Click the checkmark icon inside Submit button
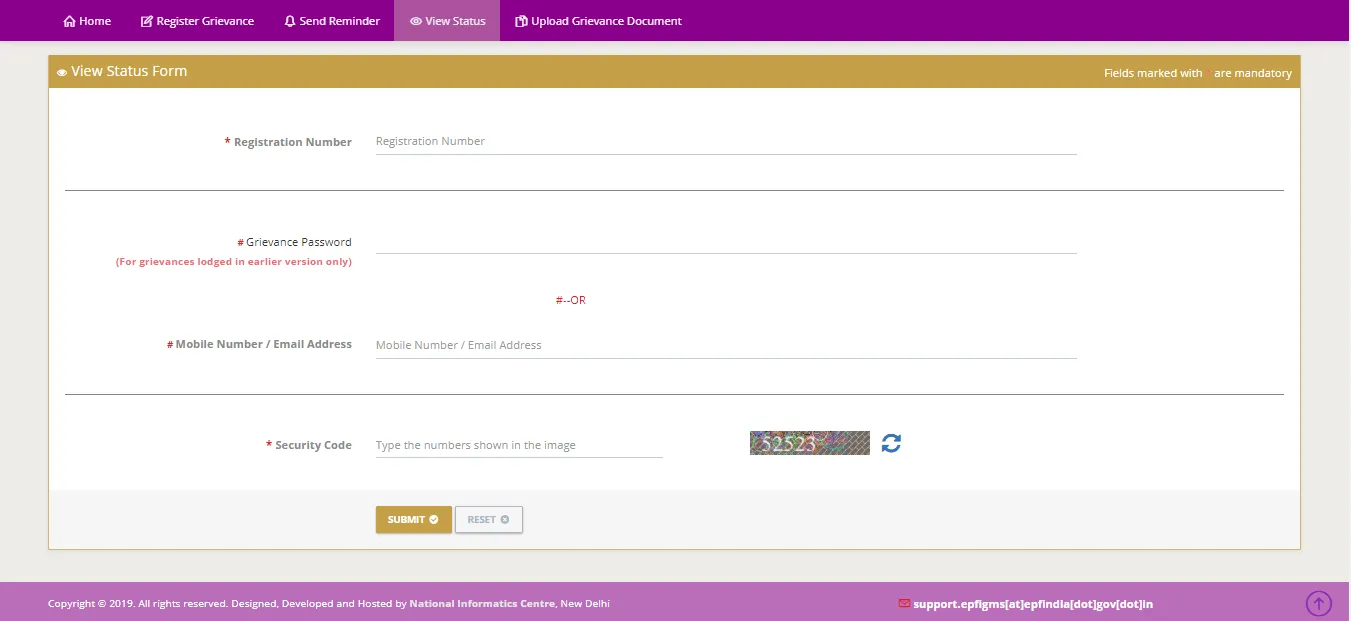The image size is (1351, 621). pos(434,519)
